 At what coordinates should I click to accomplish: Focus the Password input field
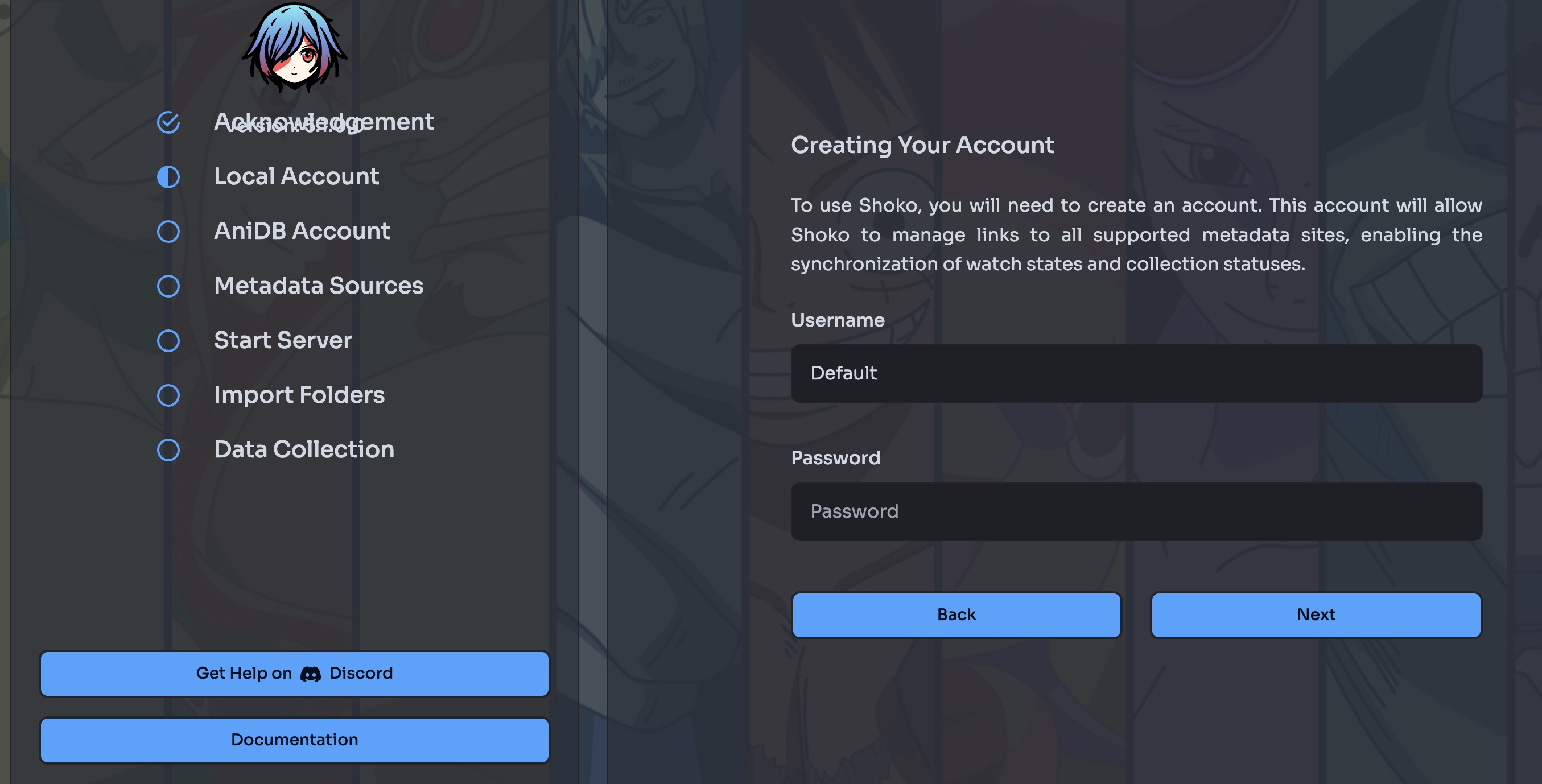pyautogui.click(x=1136, y=511)
